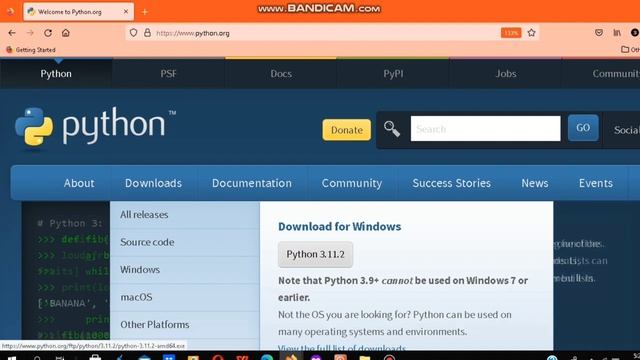The image size is (640, 360).
Task: Open the News navigation menu
Action: [535, 183]
